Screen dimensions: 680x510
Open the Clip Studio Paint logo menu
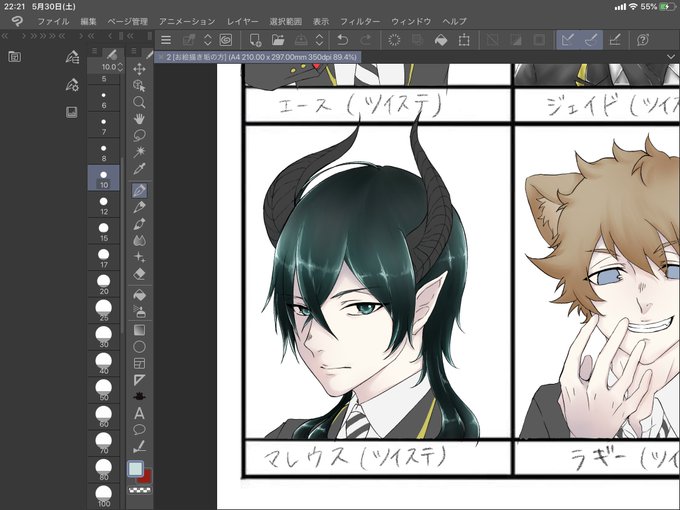(x=17, y=21)
